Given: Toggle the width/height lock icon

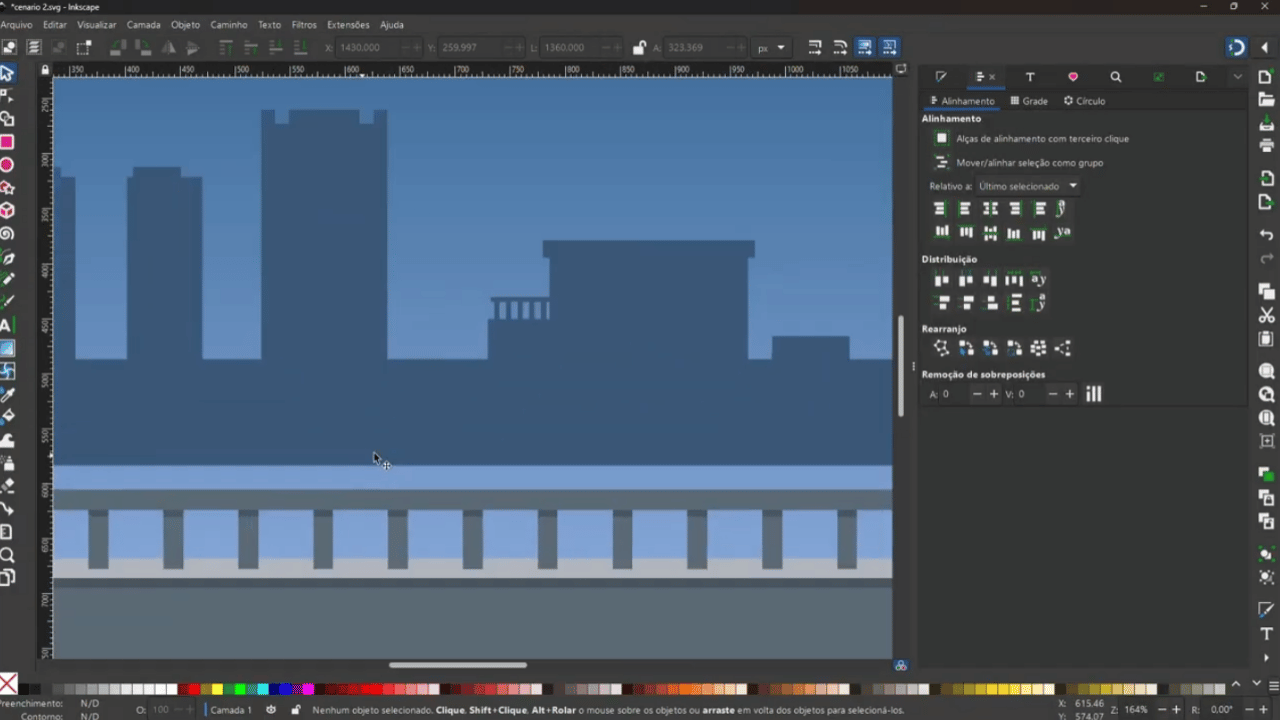Looking at the screenshot, I should click(x=639, y=48).
